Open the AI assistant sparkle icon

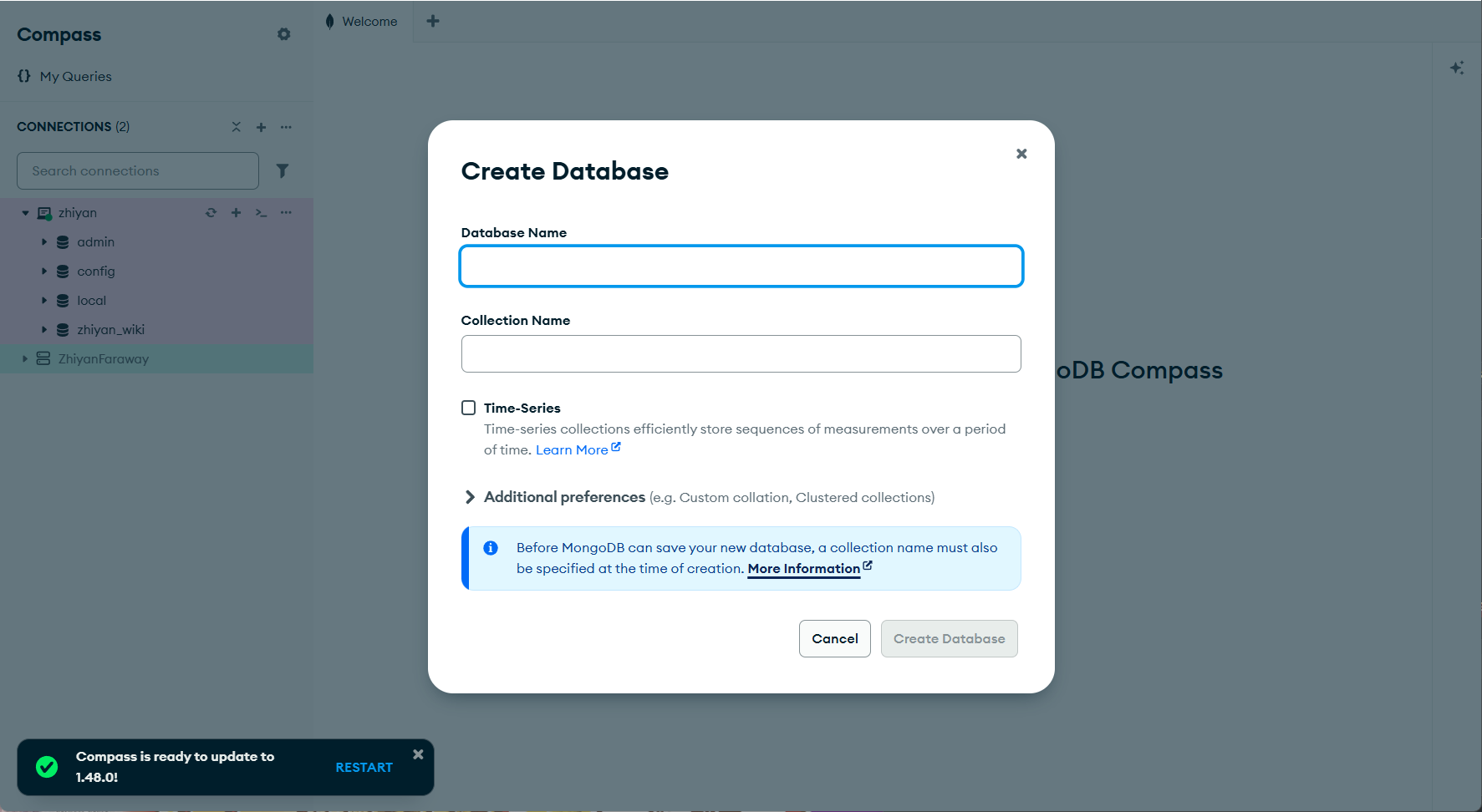(x=1457, y=68)
